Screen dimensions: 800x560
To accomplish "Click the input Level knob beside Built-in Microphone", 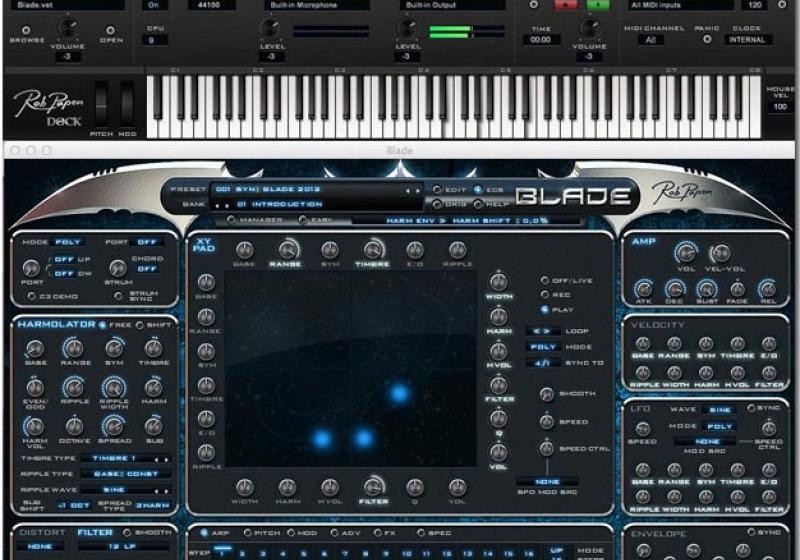I will 270,28.
